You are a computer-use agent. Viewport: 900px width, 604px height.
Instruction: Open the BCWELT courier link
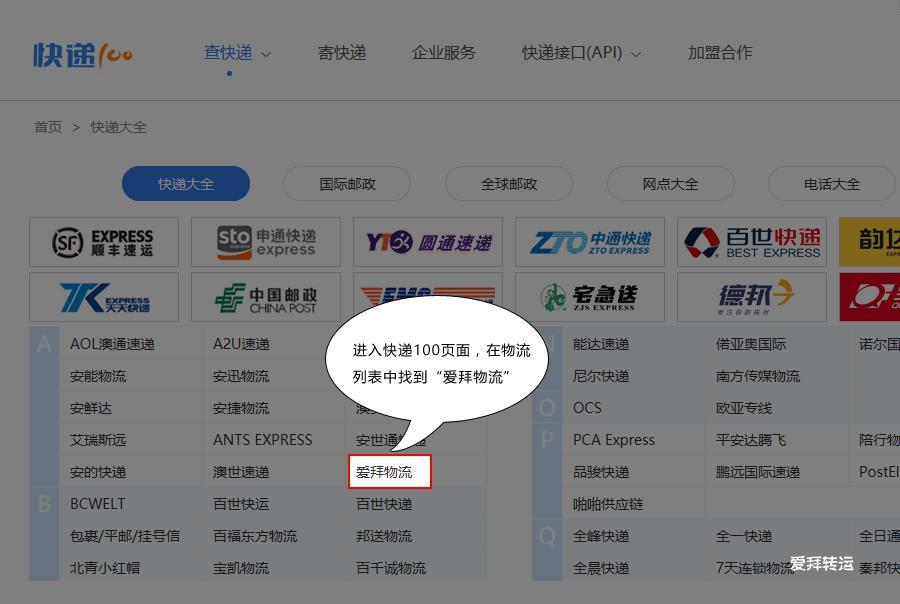pos(98,504)
